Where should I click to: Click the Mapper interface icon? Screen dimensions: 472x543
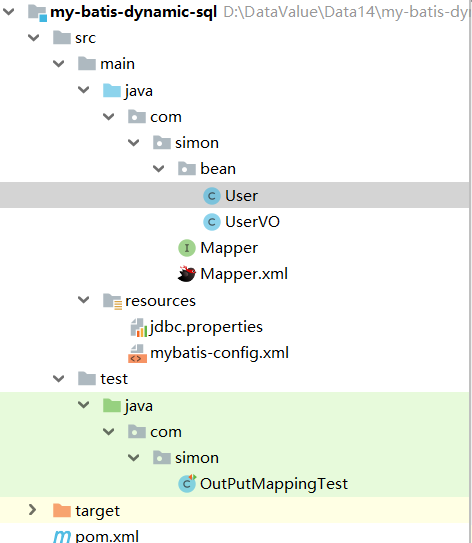(187, 248)
